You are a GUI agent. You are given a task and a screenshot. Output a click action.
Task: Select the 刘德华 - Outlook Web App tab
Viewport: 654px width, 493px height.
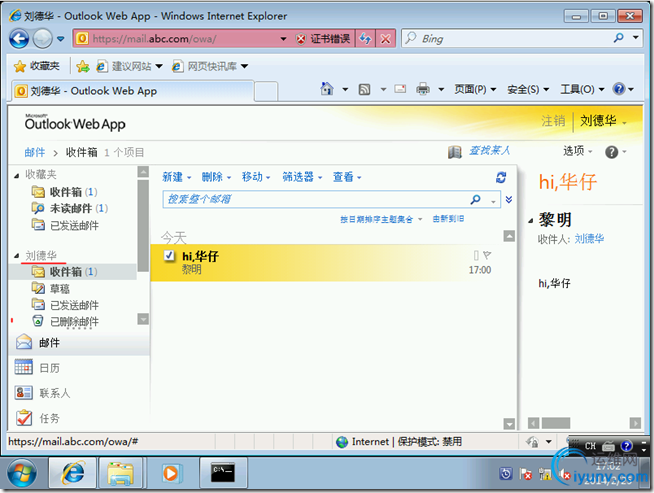click(x=133, y=91)
